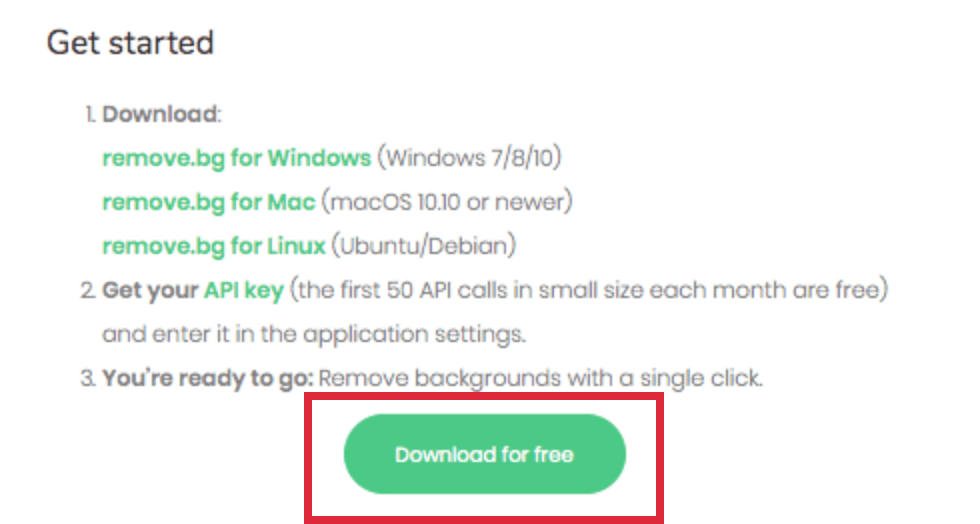Open the remove.bg for Windows link
This screenshot has width=980, height=524.
237,158
